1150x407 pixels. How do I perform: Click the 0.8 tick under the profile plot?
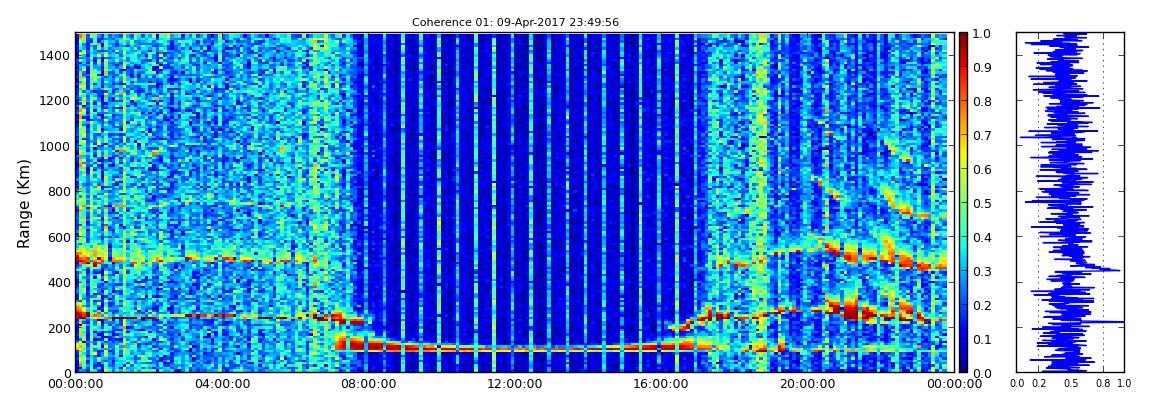pyautogui.click(x=1103, y=384)
